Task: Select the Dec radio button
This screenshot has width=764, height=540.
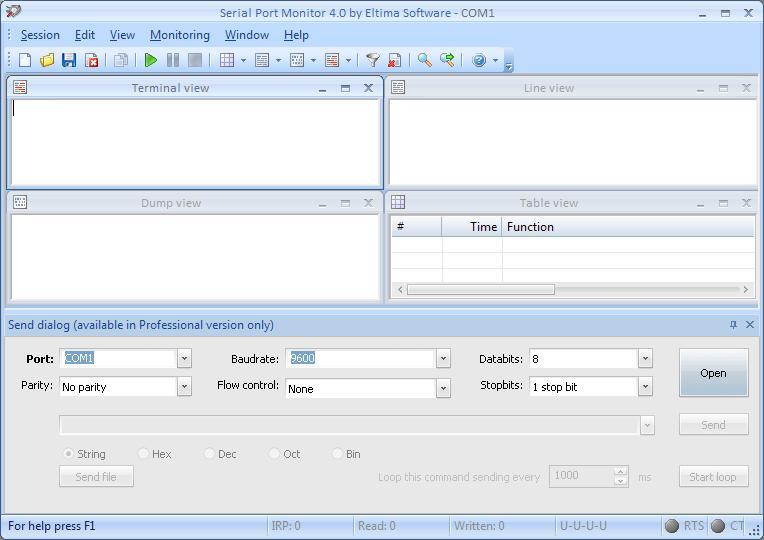Action: [209, 454]
